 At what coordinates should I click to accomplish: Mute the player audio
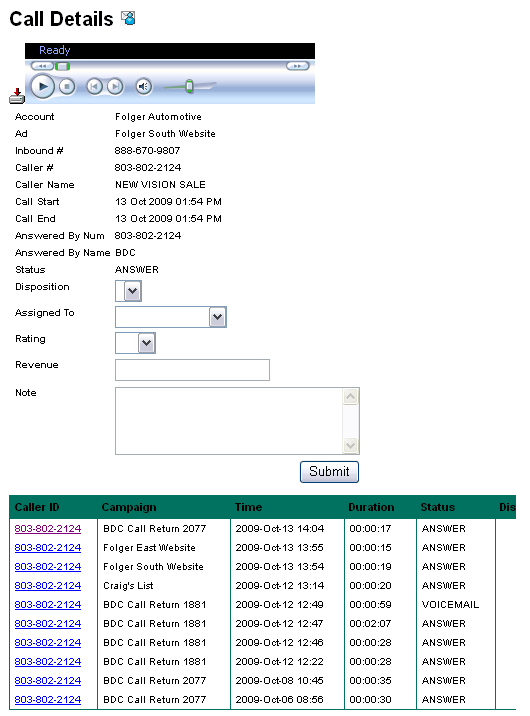click(x=144, y=86)
